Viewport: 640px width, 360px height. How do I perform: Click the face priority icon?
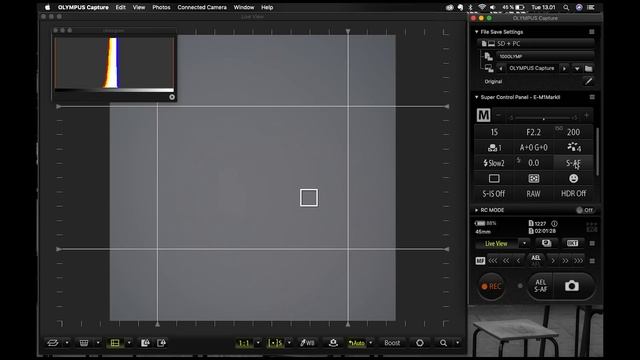point(573,178)
